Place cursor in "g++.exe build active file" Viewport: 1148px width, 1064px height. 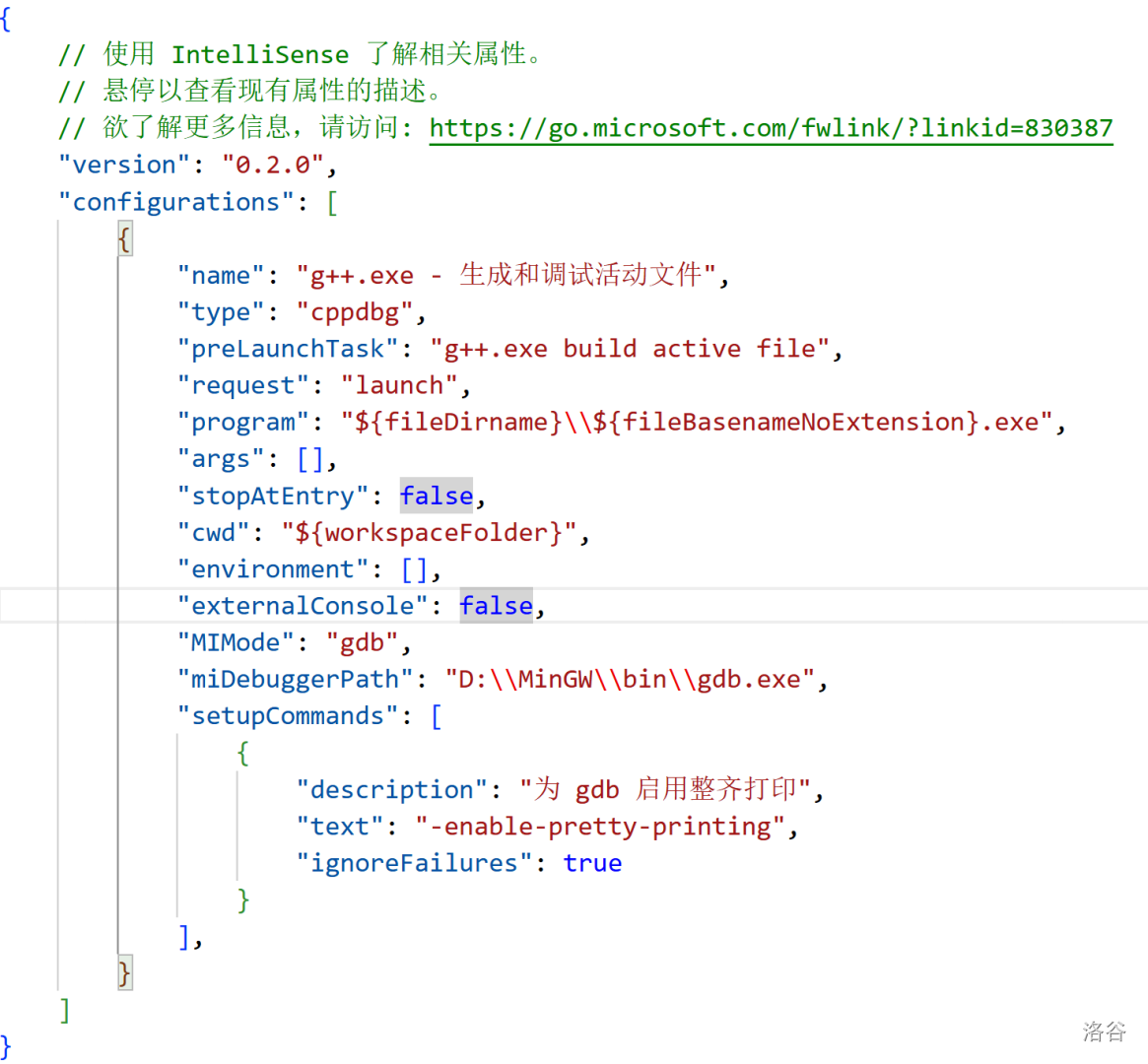(630, 349)
